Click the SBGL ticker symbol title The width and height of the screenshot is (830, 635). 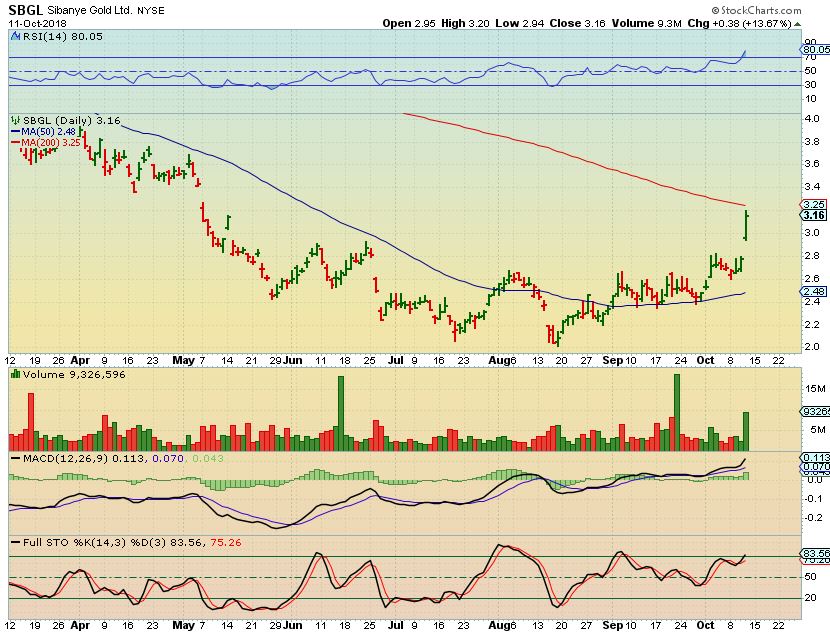26,10
